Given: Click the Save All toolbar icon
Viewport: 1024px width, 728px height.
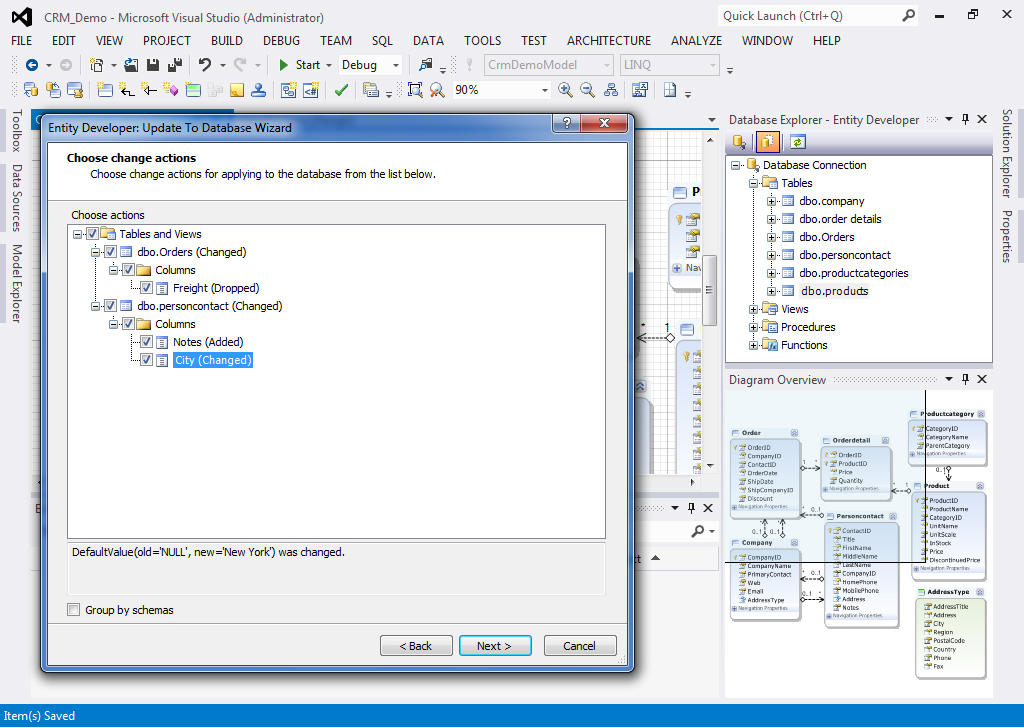Looking at the screenshot, I should pos(173,65).
